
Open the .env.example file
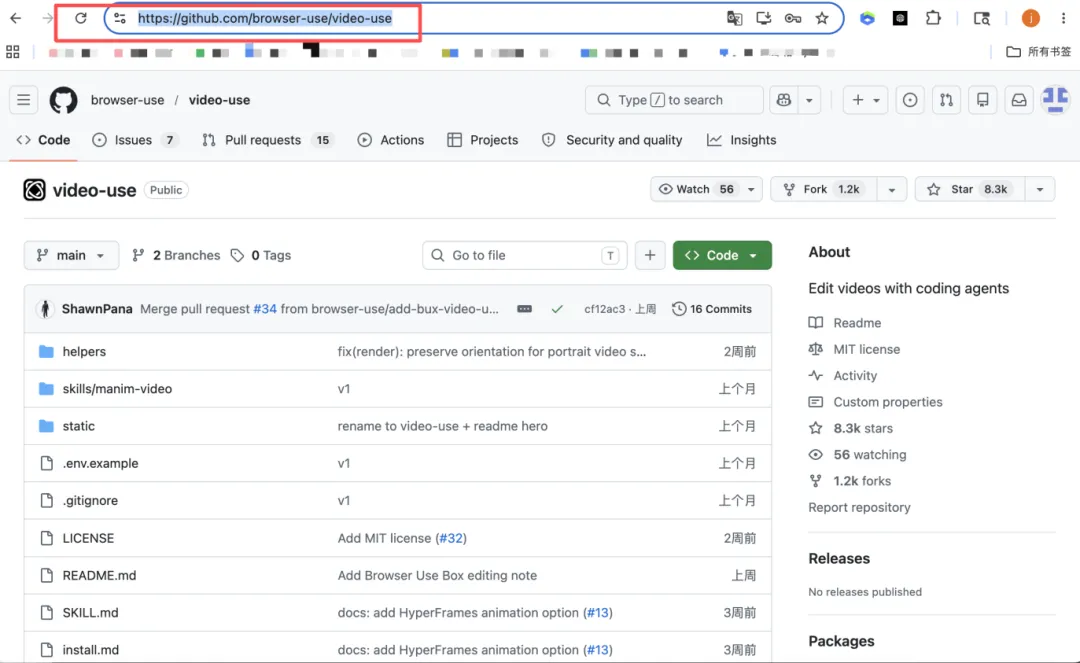[101, 463]
